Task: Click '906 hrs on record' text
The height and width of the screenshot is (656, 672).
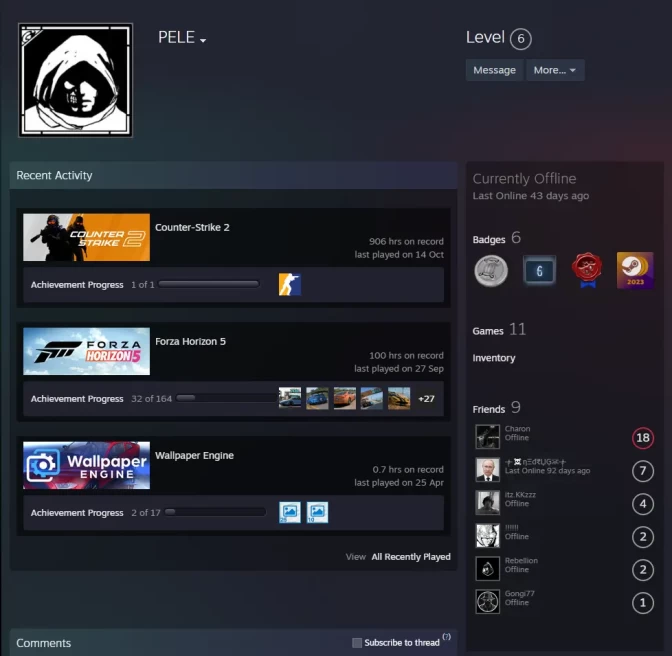Action: (x=406, y=241)
